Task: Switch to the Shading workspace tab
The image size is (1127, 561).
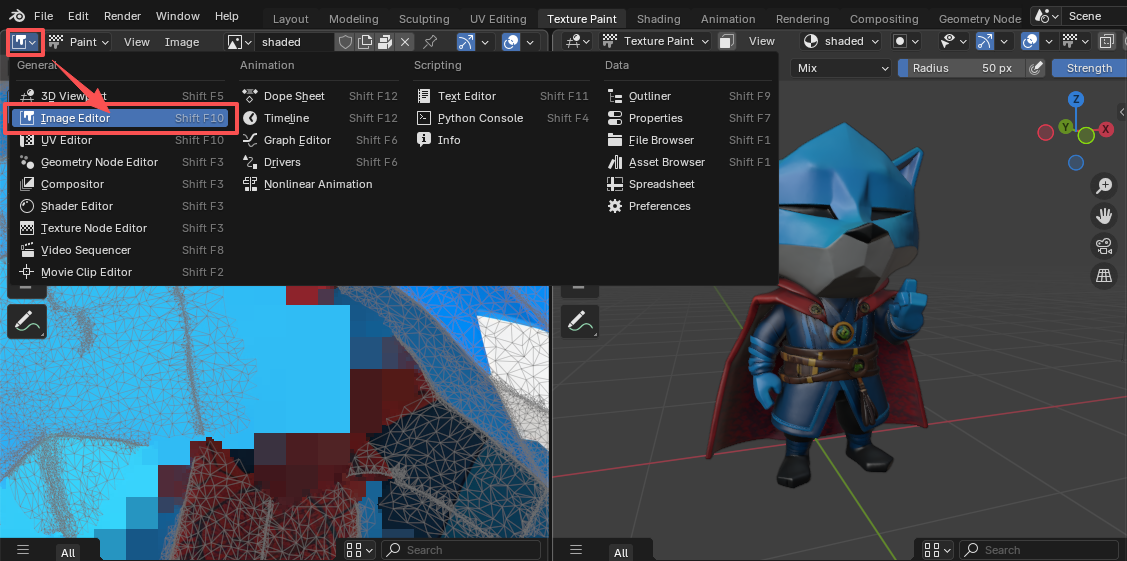Action: click(658, 19)
